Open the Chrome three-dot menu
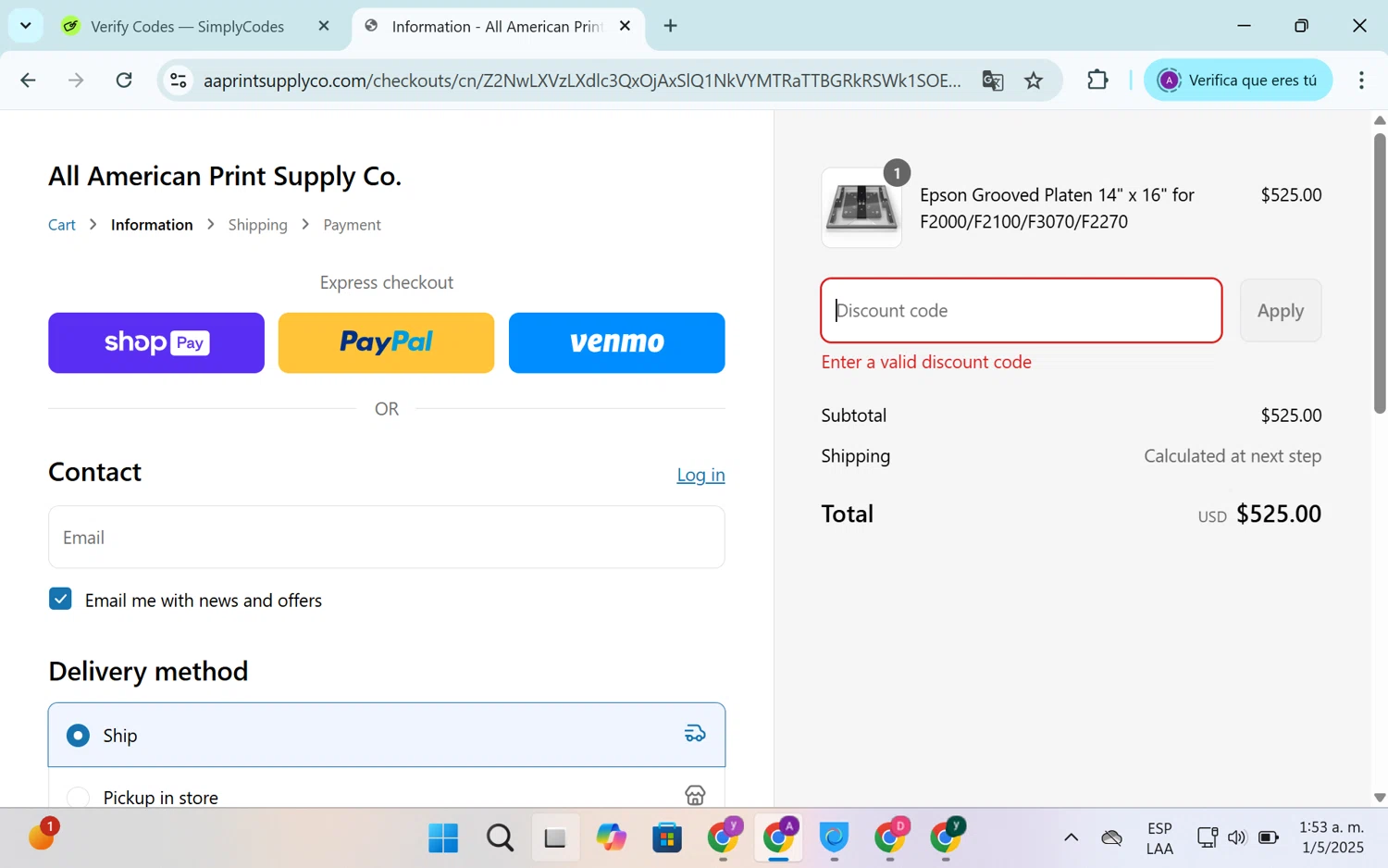 [1361, 81]
